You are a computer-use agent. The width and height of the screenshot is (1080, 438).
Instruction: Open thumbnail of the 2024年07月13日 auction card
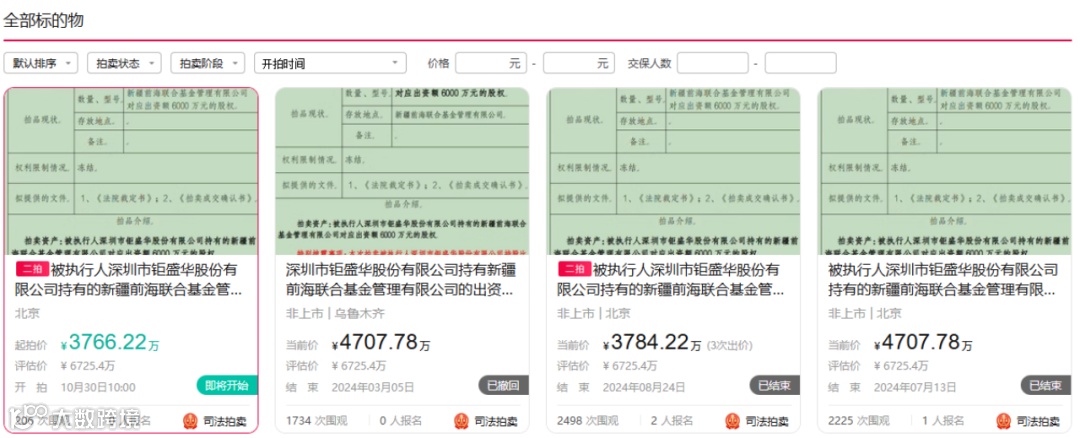point(945,171)
